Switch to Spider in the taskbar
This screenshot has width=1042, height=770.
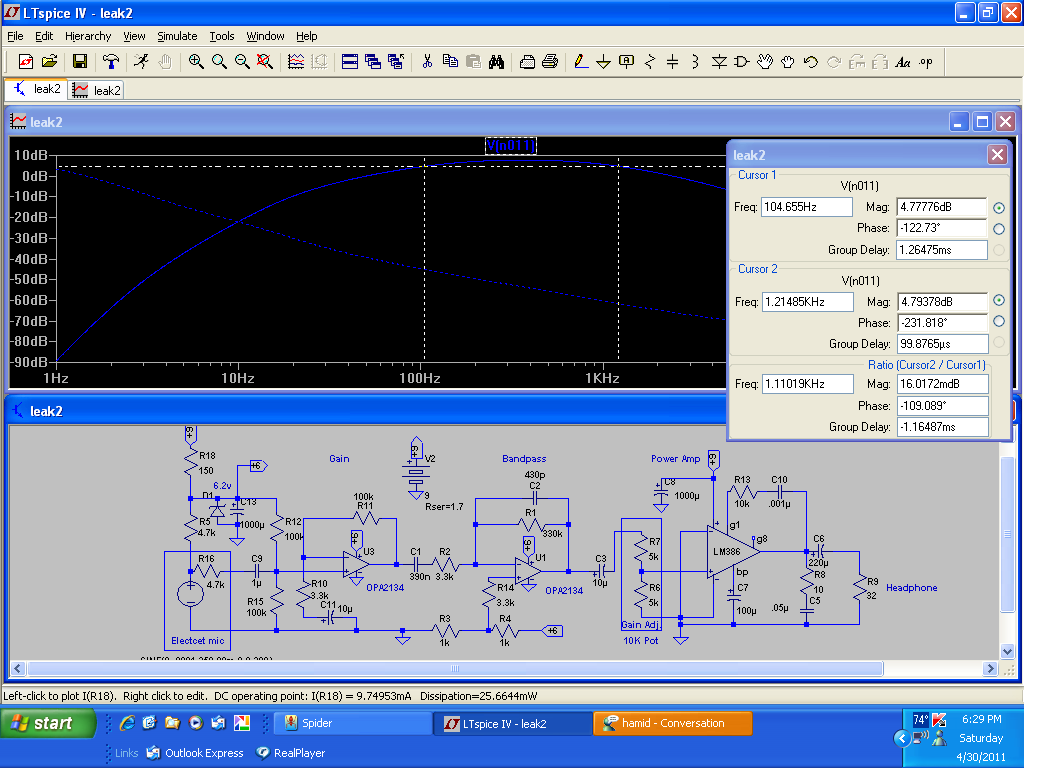pos(352,723)
